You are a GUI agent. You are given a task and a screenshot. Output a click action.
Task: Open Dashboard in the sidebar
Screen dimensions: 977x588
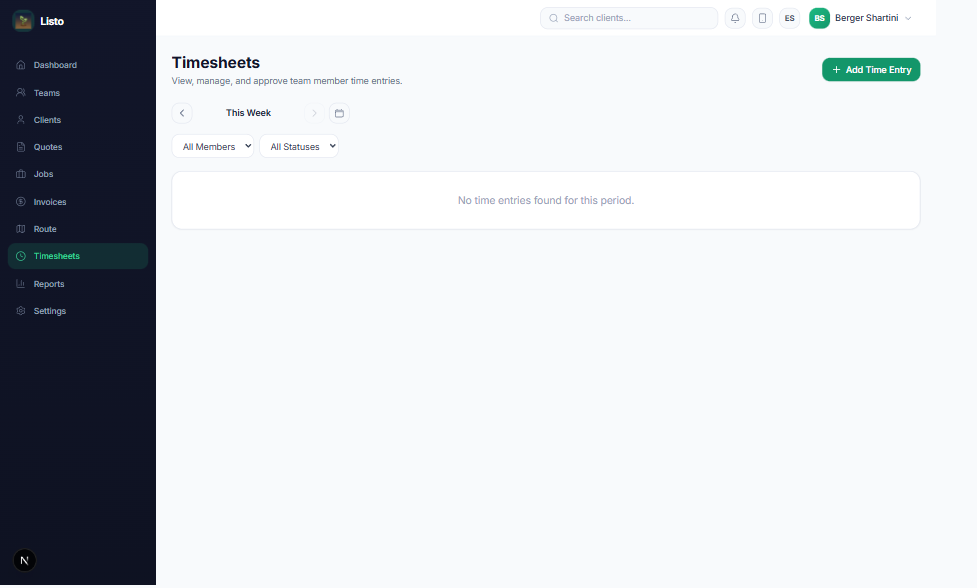click(x=78, y=65)
